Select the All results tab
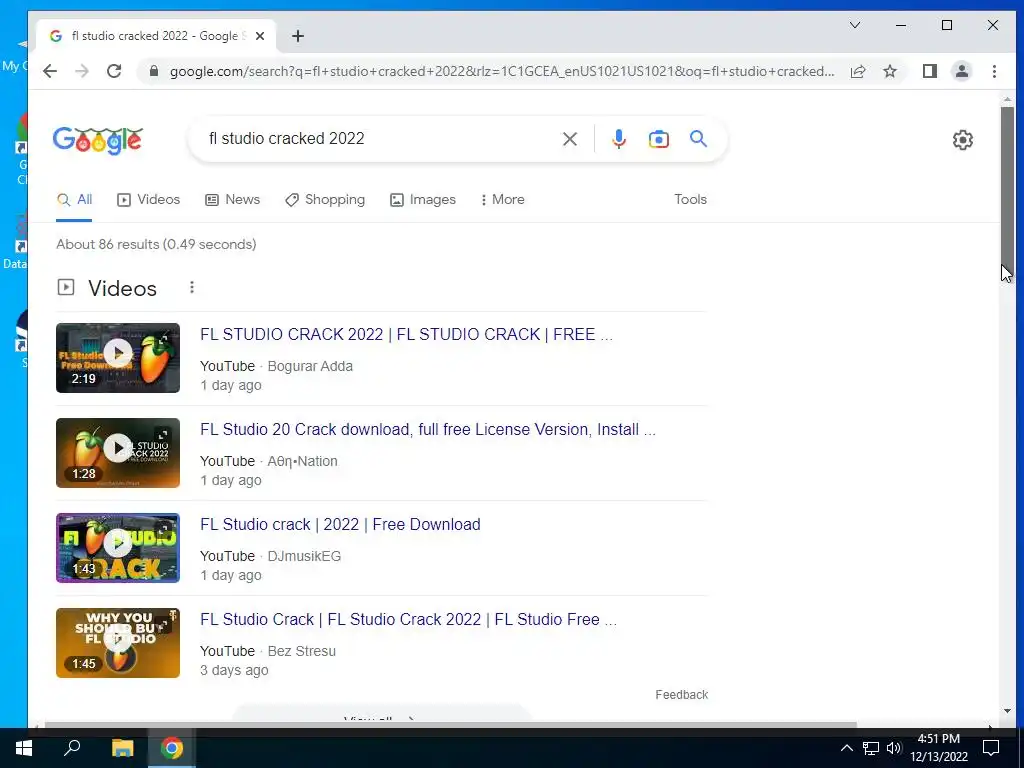Screen dimensions: 1024x768 coord(74,199)
